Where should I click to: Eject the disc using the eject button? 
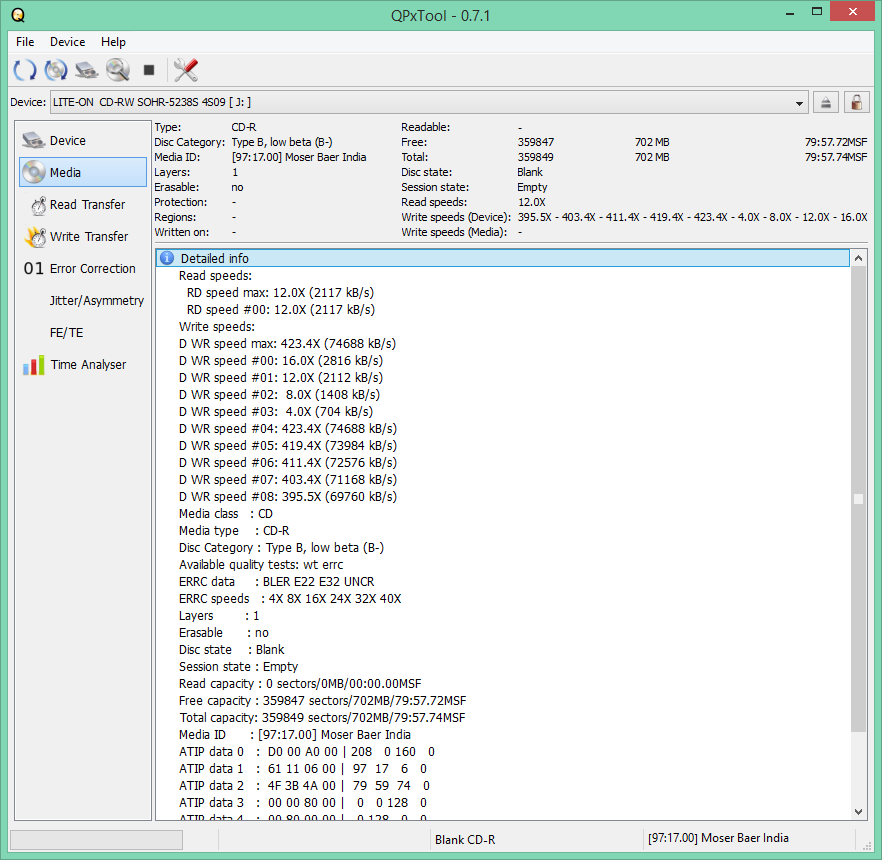coord(826,102)
